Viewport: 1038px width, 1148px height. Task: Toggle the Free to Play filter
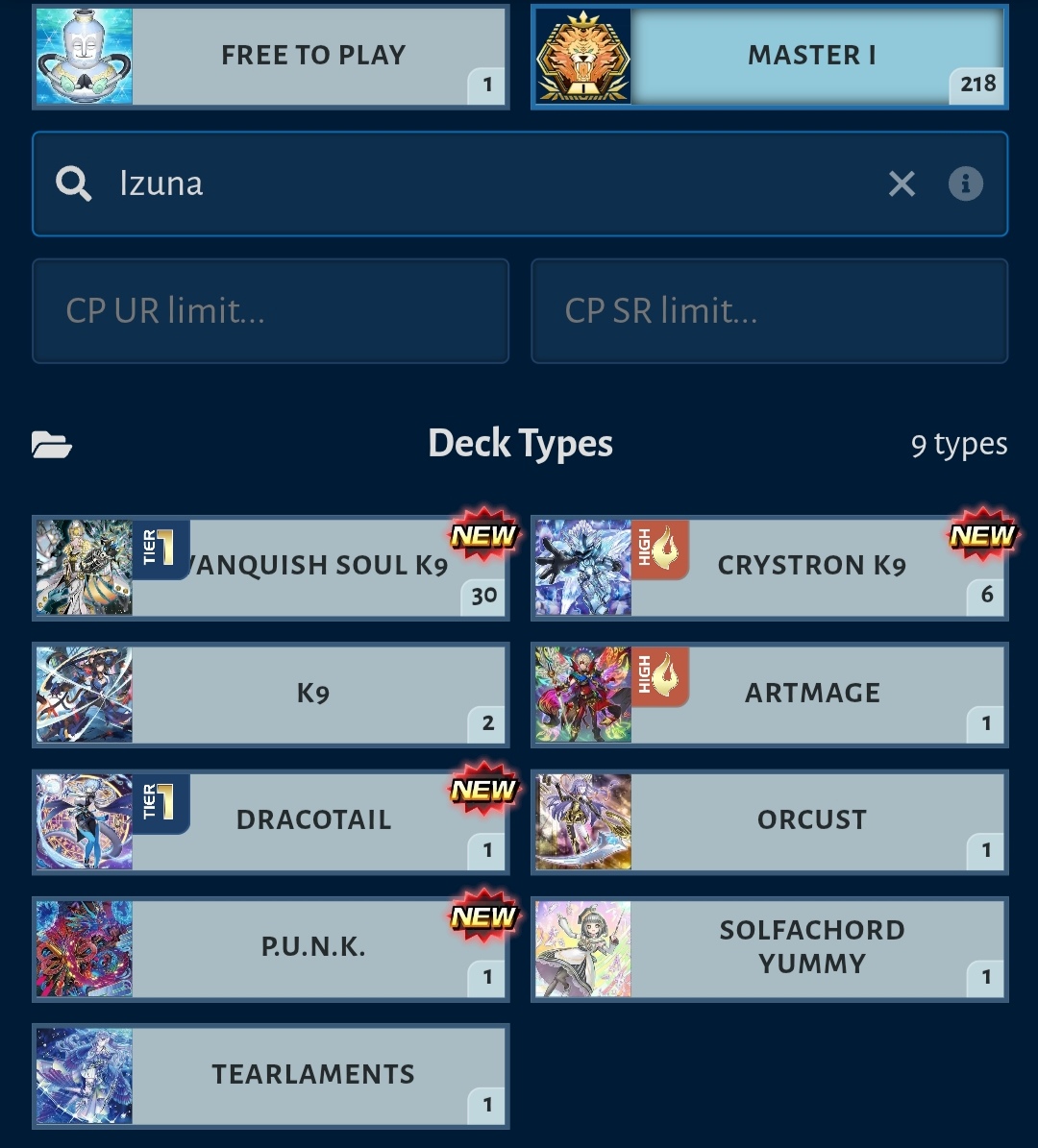[x=271, y=57]
